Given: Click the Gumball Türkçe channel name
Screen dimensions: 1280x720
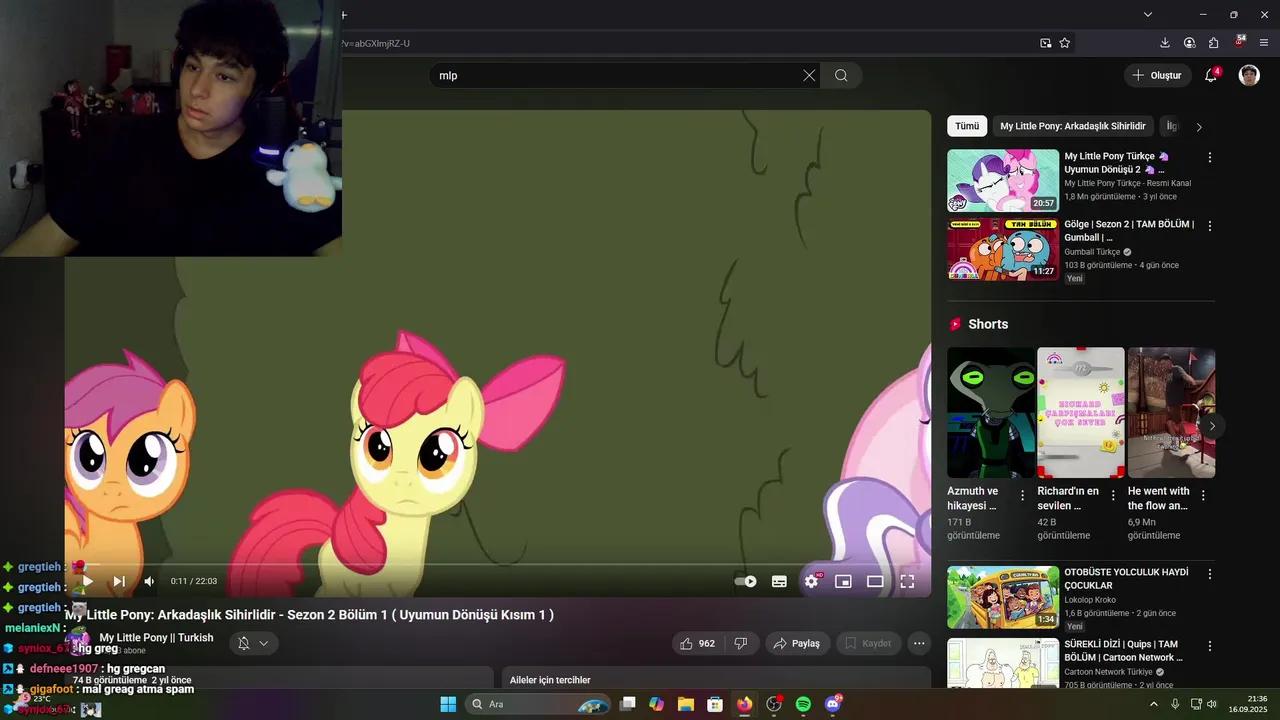Looking at the screenshot, I should pyautogui.click(x=1092, y=252).
